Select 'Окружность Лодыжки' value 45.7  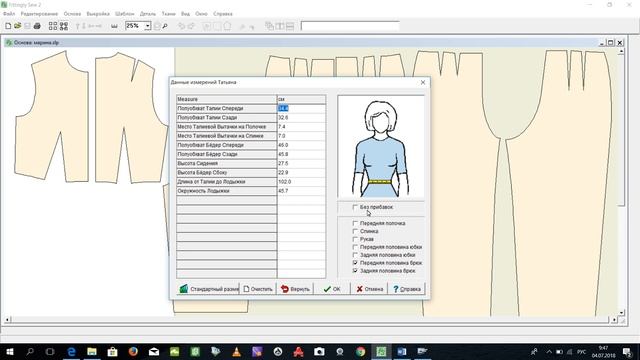(x=301, y=191)
